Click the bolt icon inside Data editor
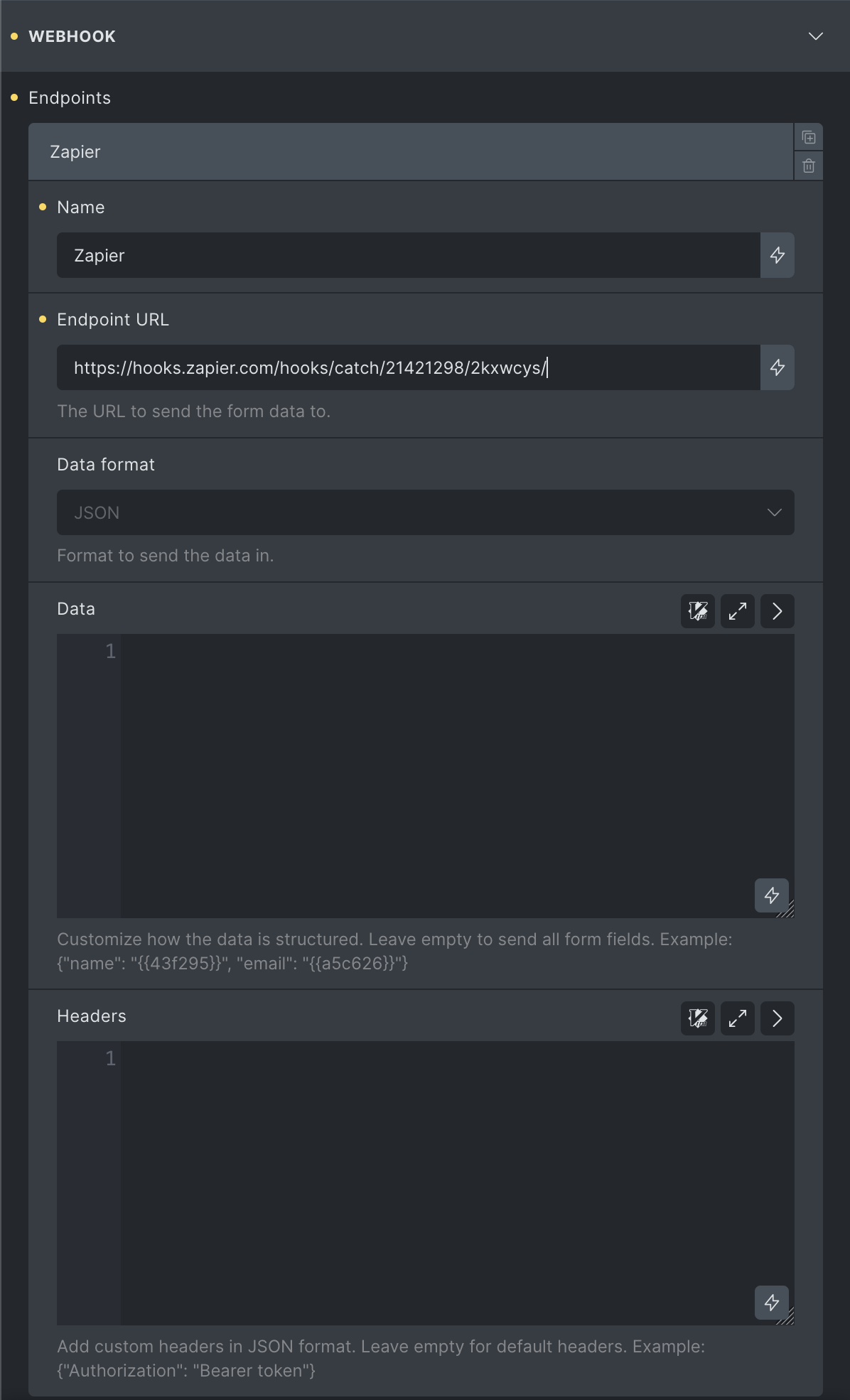Viewport: 850px width, 1400px height. 771,895
